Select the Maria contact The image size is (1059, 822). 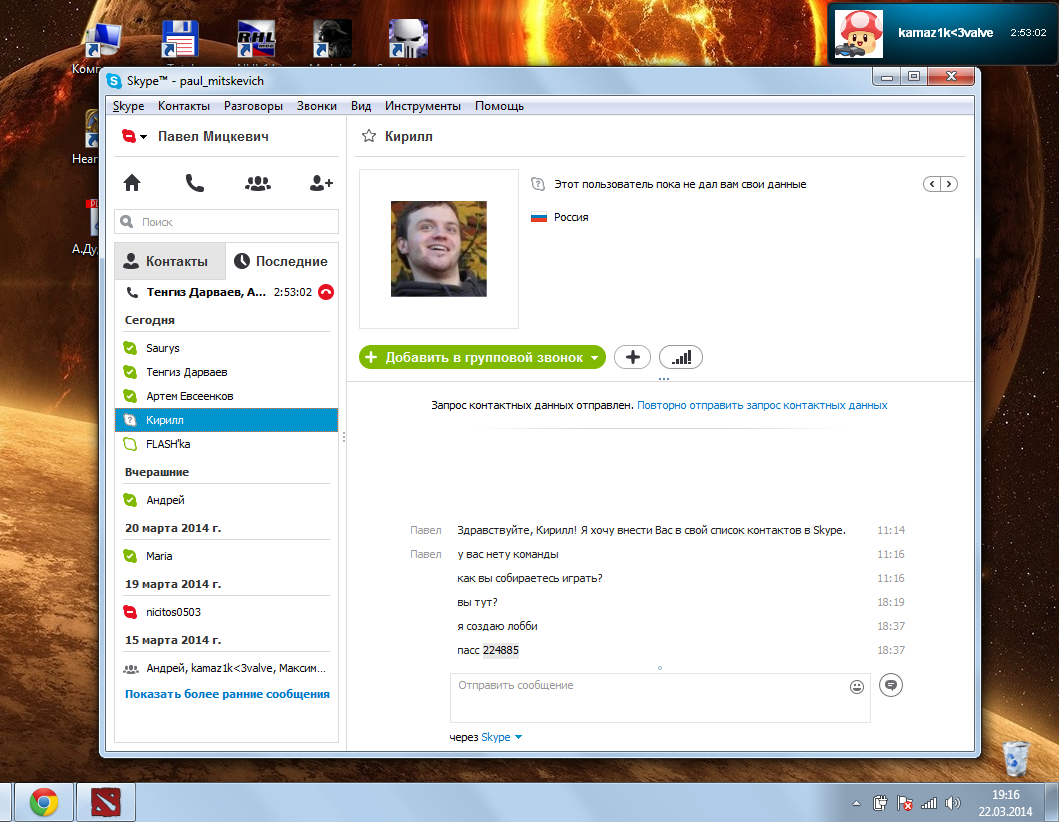click(226, 556)
